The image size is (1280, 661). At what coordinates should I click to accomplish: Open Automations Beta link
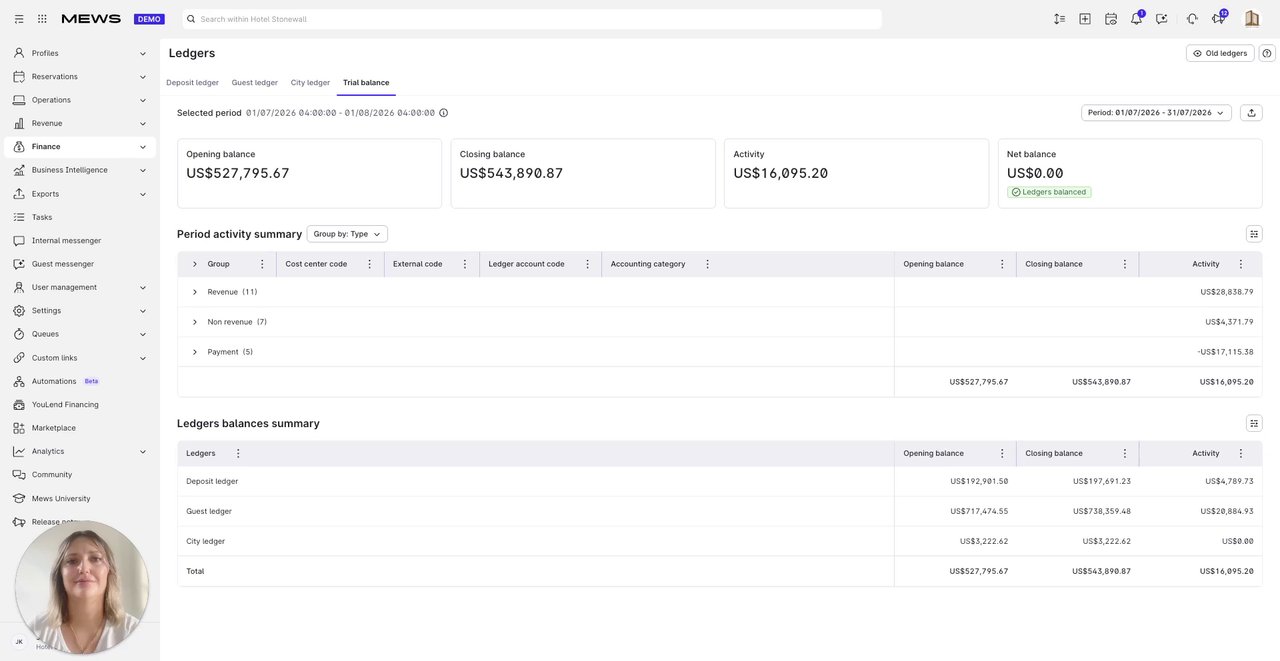80,381
